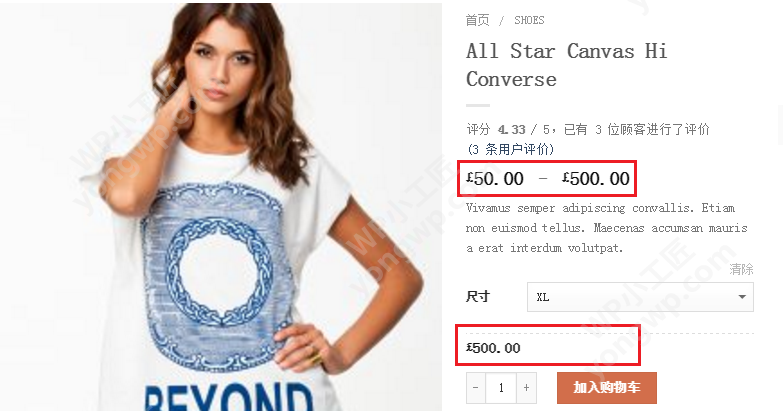Screen dimensions: 783x411
Task: Decrease quantity with minus button
Action: [x=475, y=388]
